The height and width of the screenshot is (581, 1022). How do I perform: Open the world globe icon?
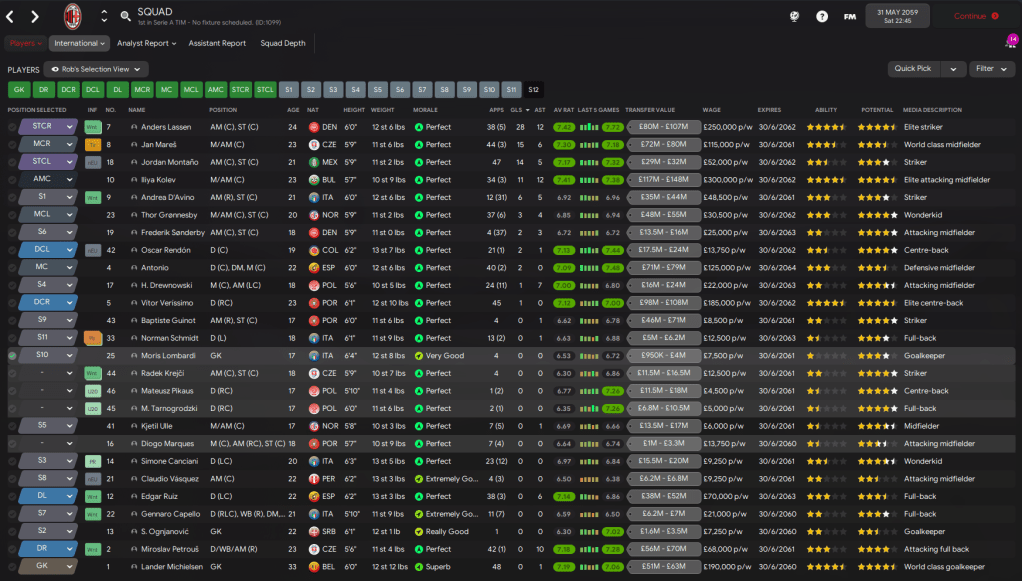tap(794, 16)
